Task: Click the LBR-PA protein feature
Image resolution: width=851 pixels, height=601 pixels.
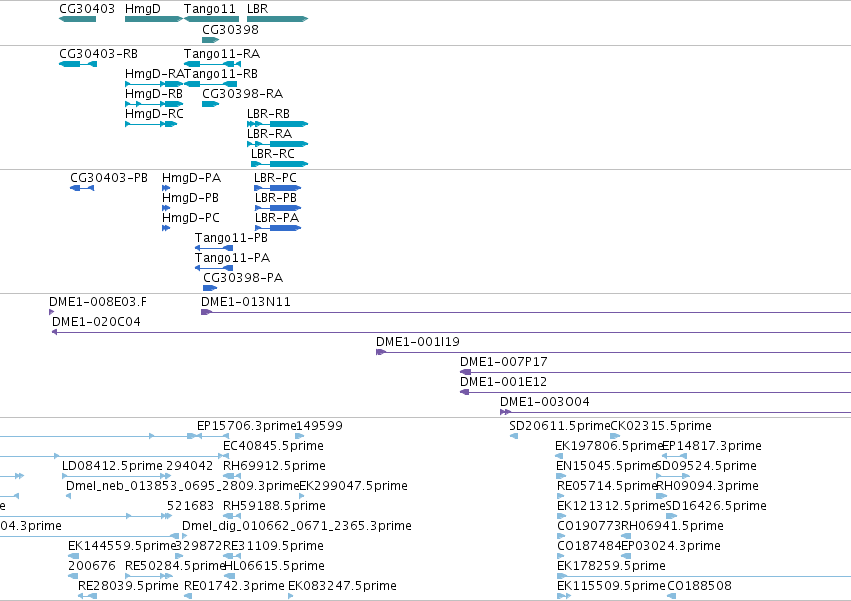Action: [278, 228]
